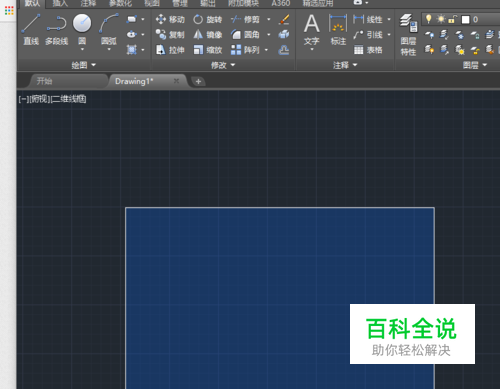Image resolution: width=500 pixels, height=389 pixels.
Task: Select the 直线 line tool
Action: pyautogui.click(x=31, y=29)
